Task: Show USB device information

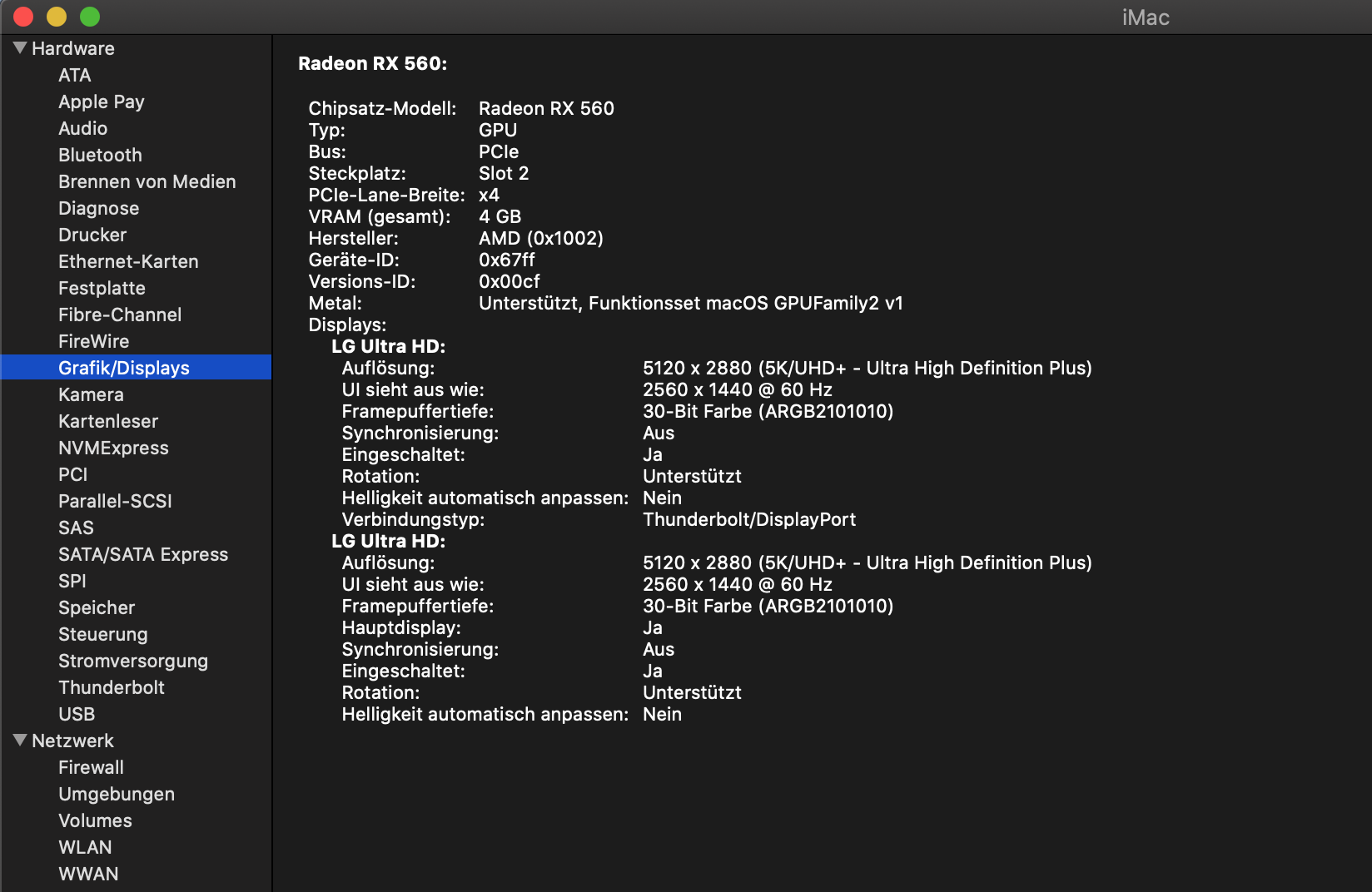Action: [77, 714]
